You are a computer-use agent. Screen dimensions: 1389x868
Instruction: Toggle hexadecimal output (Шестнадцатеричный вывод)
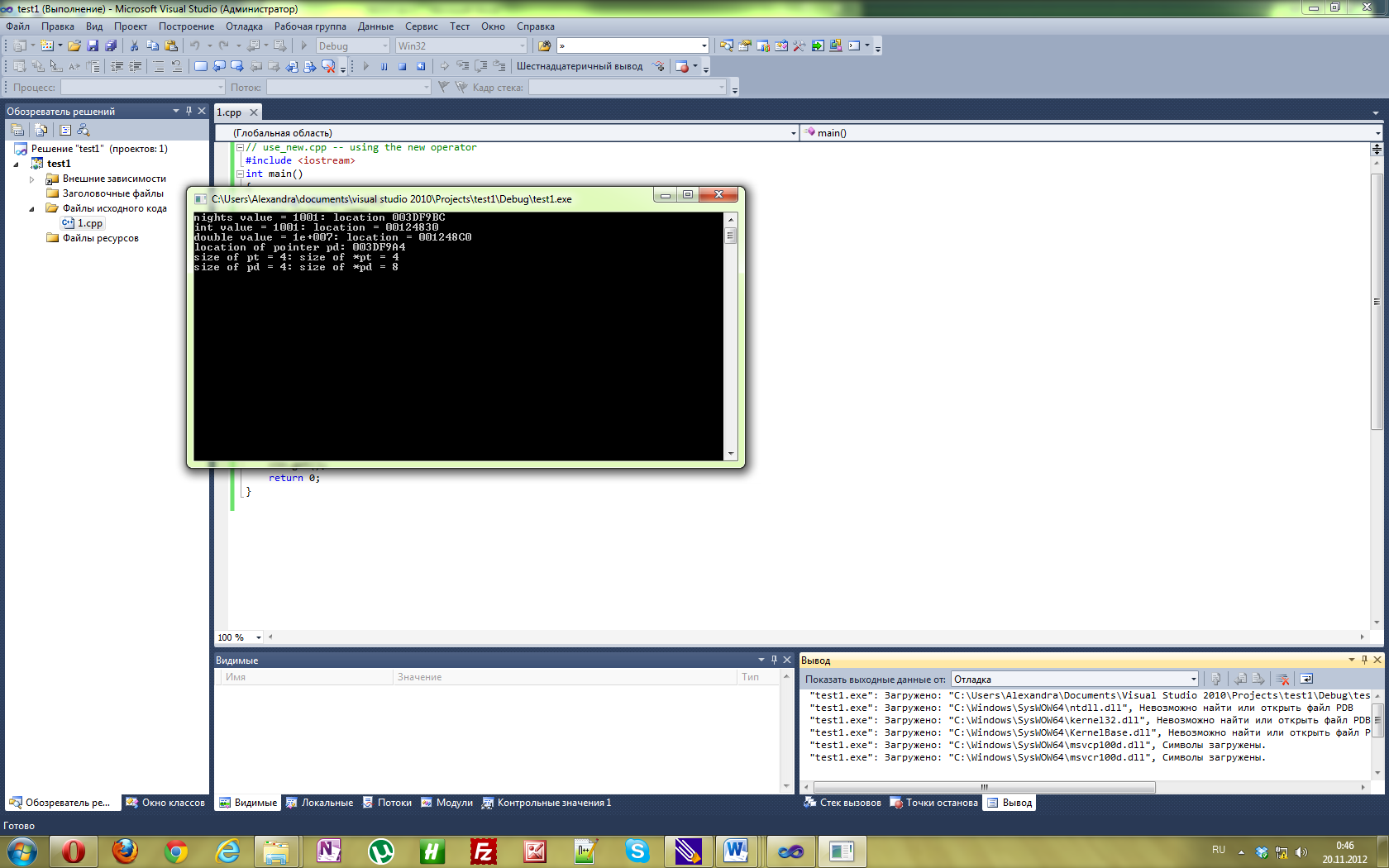click(580, 66)
